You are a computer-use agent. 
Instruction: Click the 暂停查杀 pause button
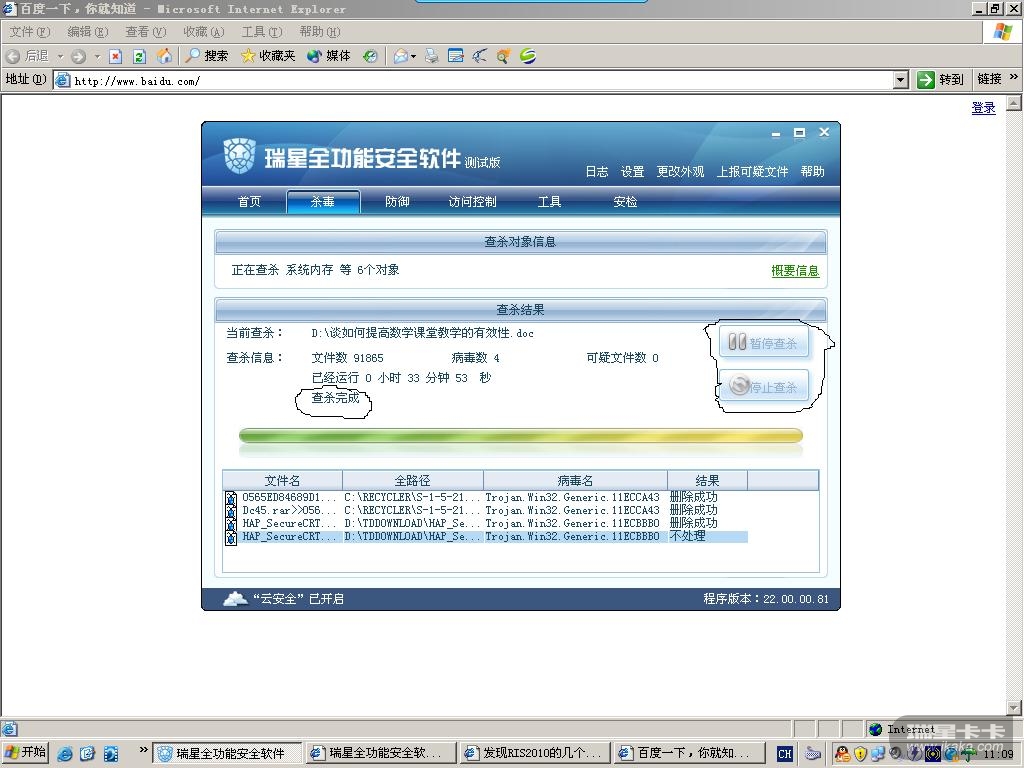(x=763, y=342)
